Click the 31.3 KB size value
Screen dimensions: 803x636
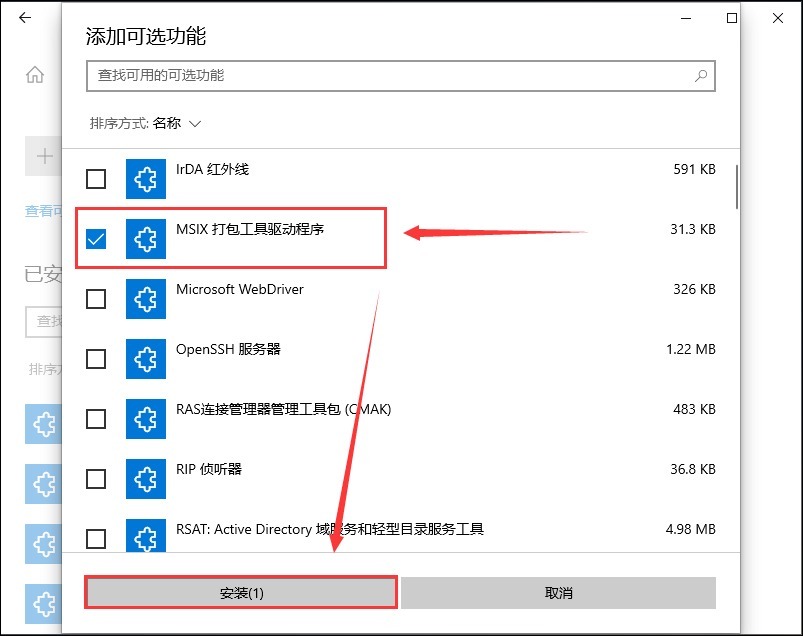pos(692,229)
